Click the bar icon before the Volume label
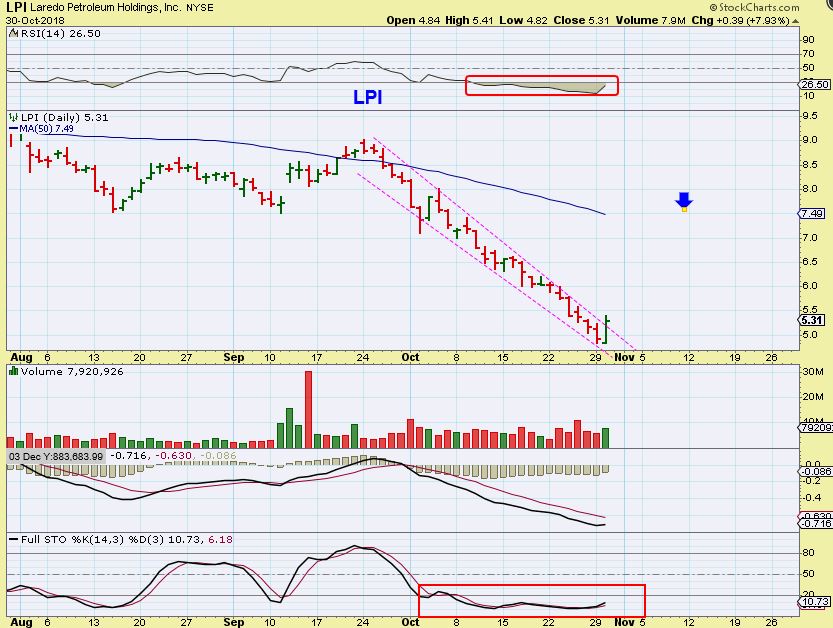This screenshot has height=628, width=833. (14, 371)
